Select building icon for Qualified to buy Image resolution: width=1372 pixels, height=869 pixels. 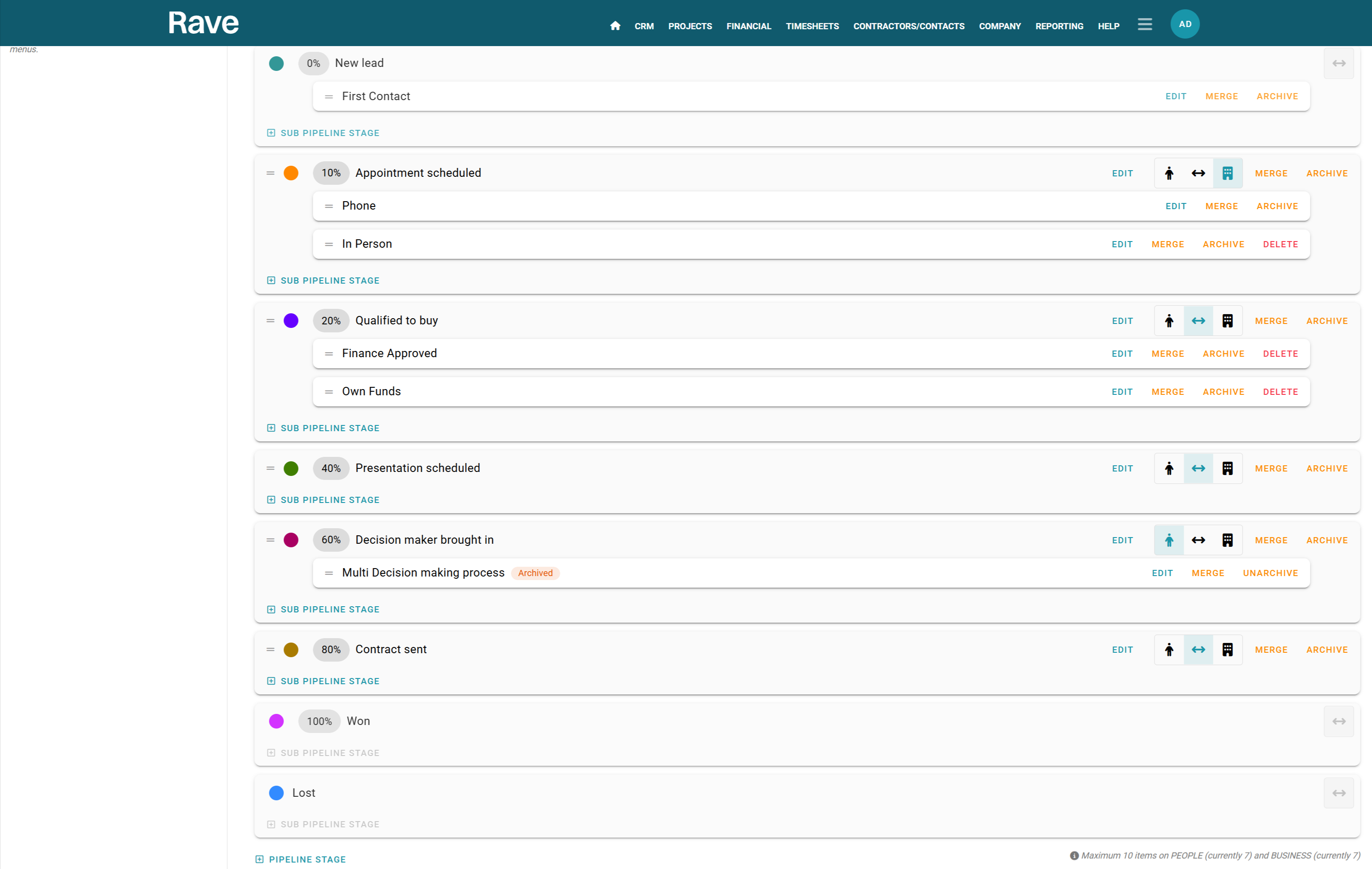1228,321
